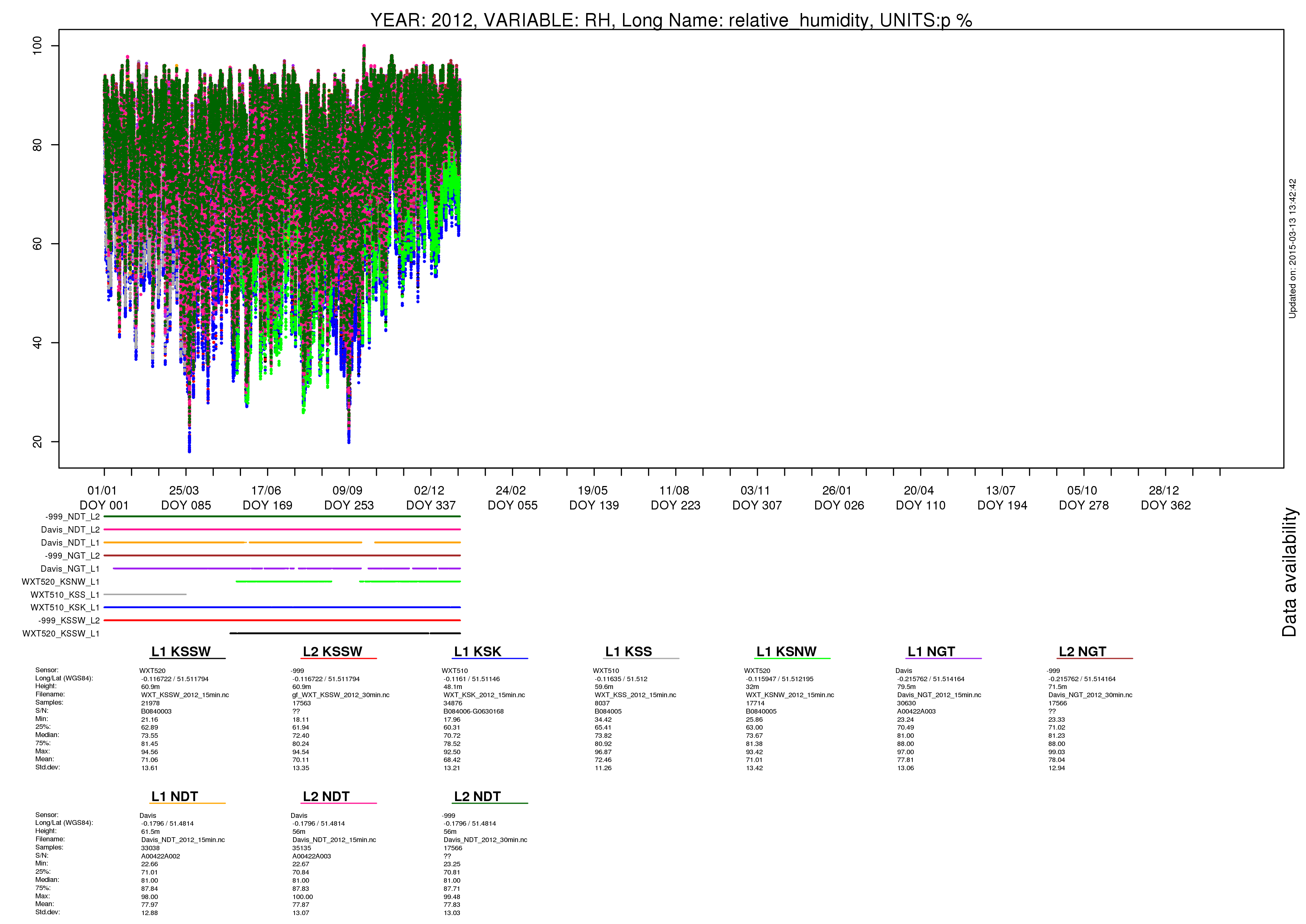This screenshot has height=924, width=1306.
Task: Click the WXT_KSSW_2012_15min.nc filename
Action: tap(185, 695)
